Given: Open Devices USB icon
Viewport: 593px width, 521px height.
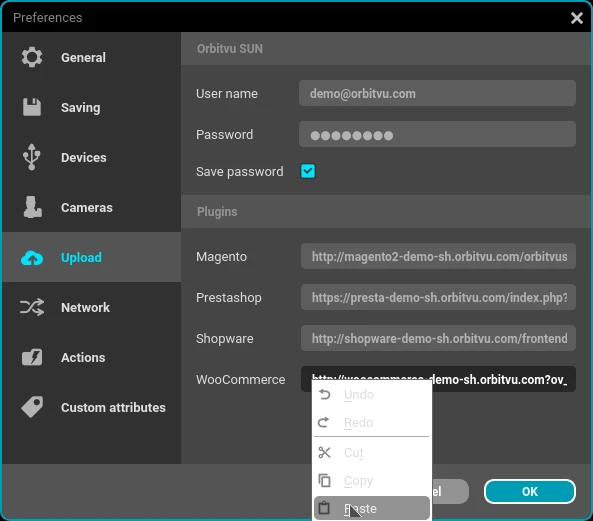Looking at the screenshot, I should (32, 157).
